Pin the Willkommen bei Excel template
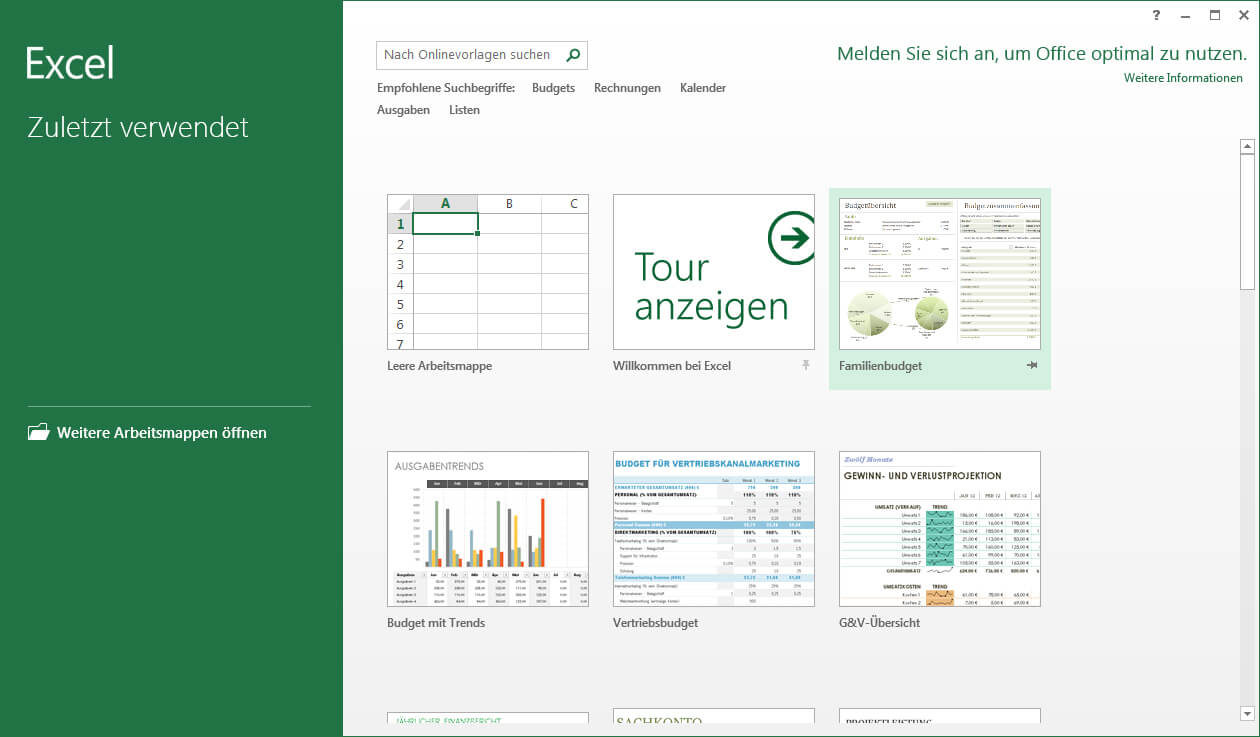The height and width of the screenshot is (737, 1260). [805, 366]
